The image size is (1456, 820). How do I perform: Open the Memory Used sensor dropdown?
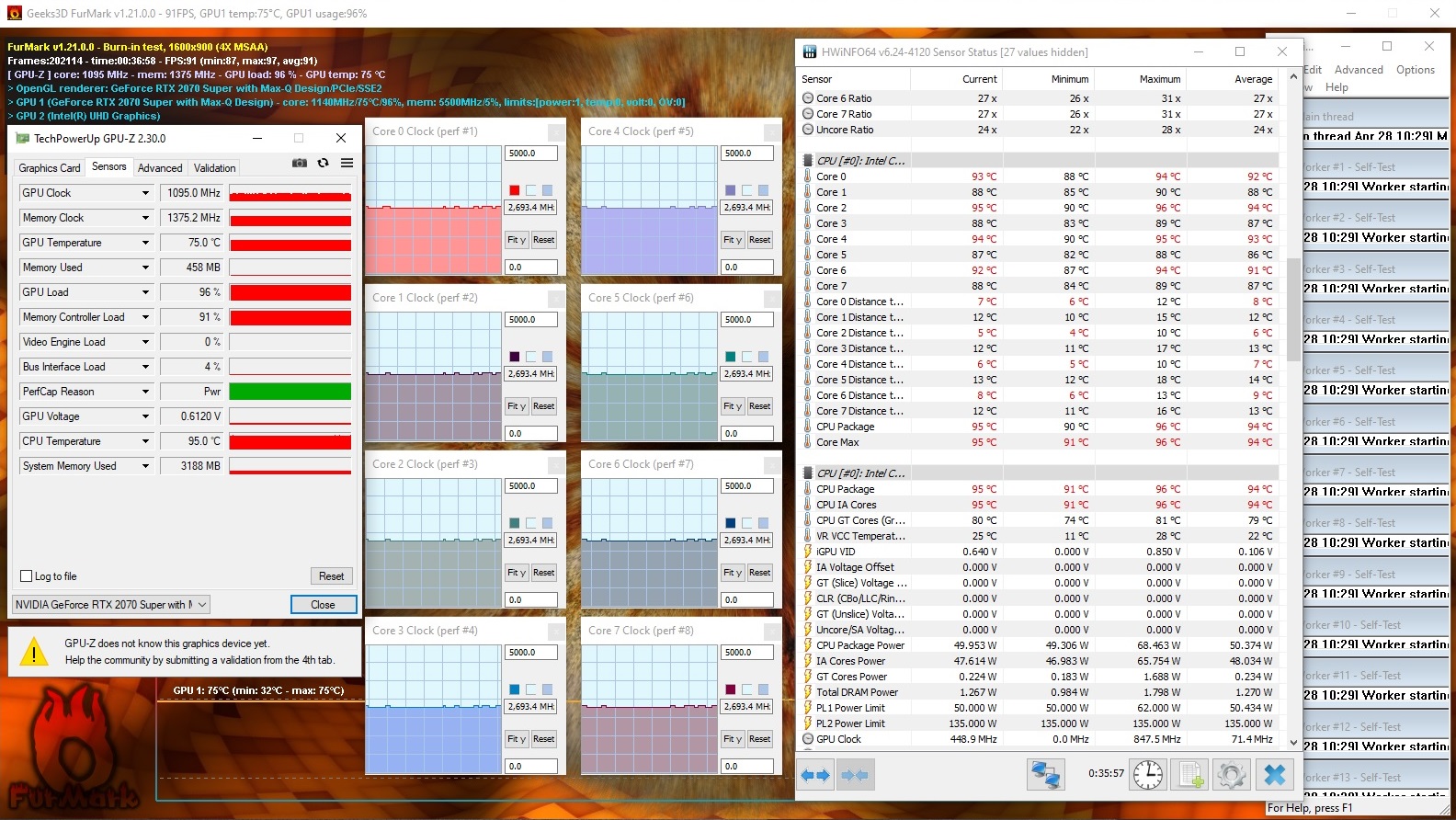coord(145,268)
